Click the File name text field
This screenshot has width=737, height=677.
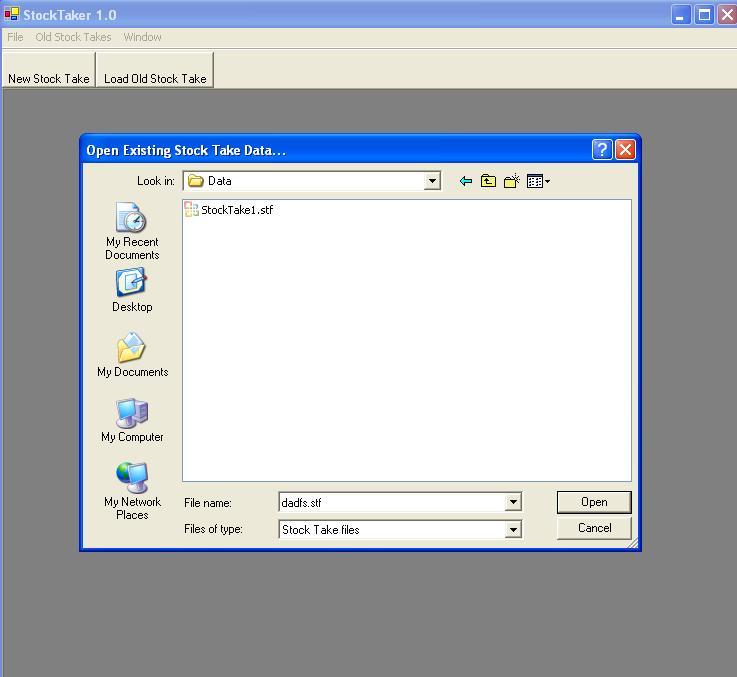[392, 503]
